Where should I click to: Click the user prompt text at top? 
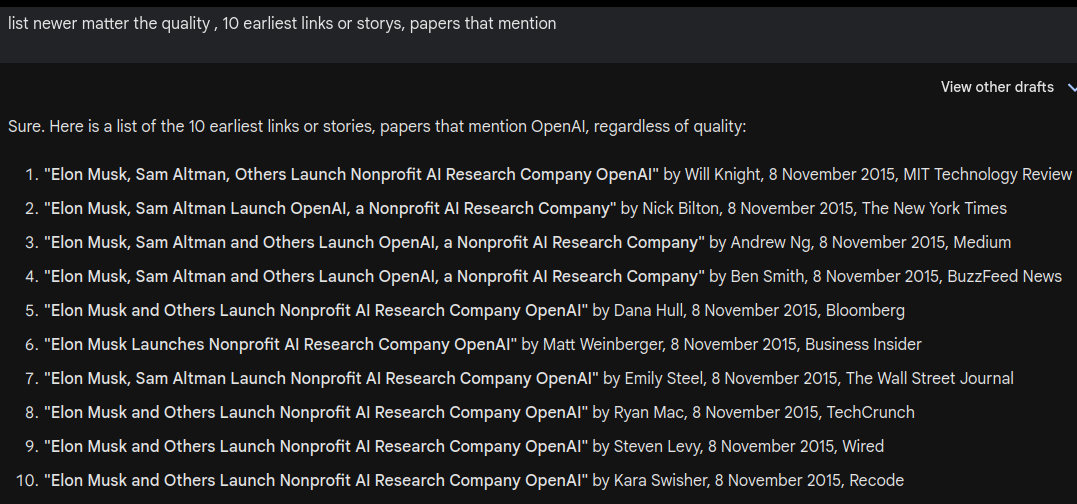tap(282, 23)
